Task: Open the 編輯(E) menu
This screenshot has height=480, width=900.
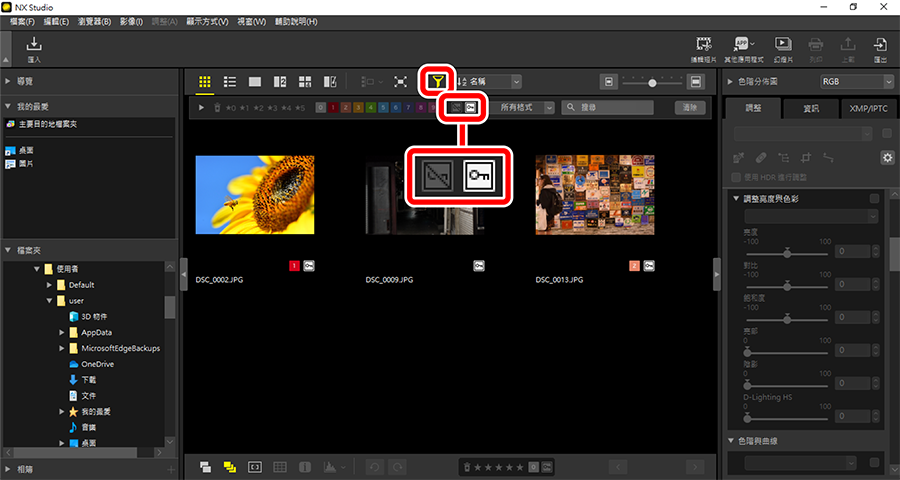Action: (x=56, y=22)
